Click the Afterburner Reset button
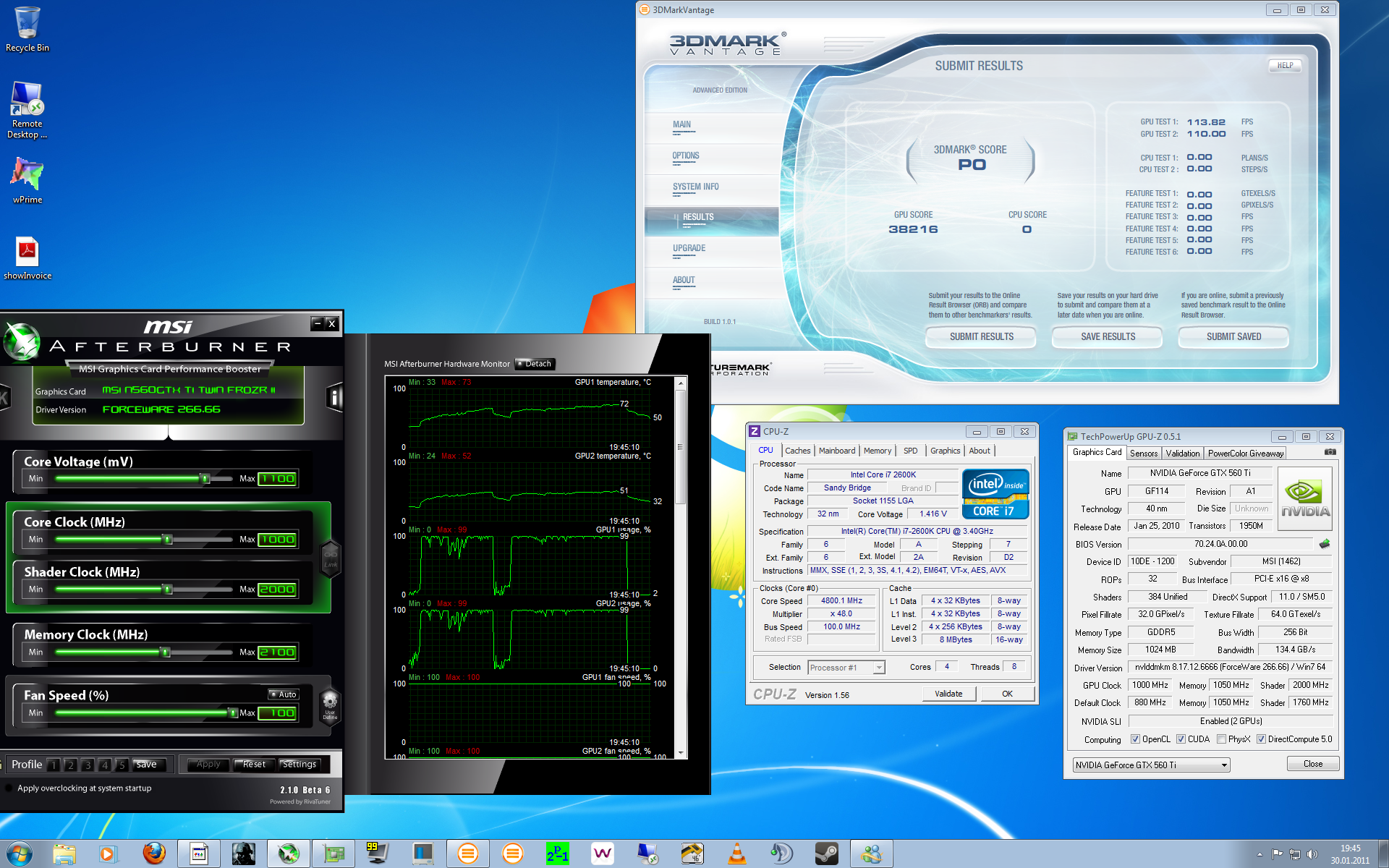This screenshot has height=868, width=1389. [x=254, y=765]
